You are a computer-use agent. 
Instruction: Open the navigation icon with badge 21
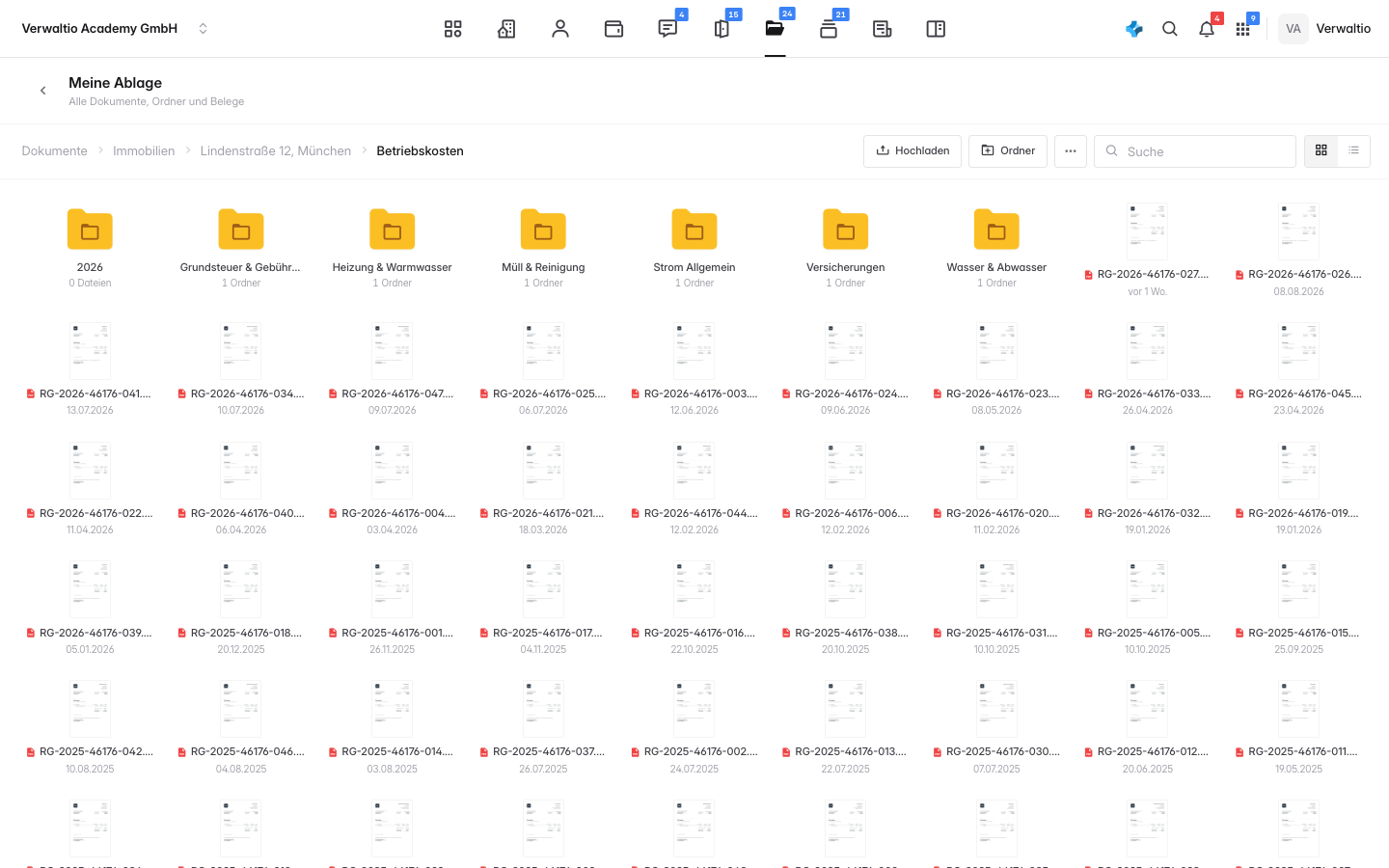click(x=829, y=29)
